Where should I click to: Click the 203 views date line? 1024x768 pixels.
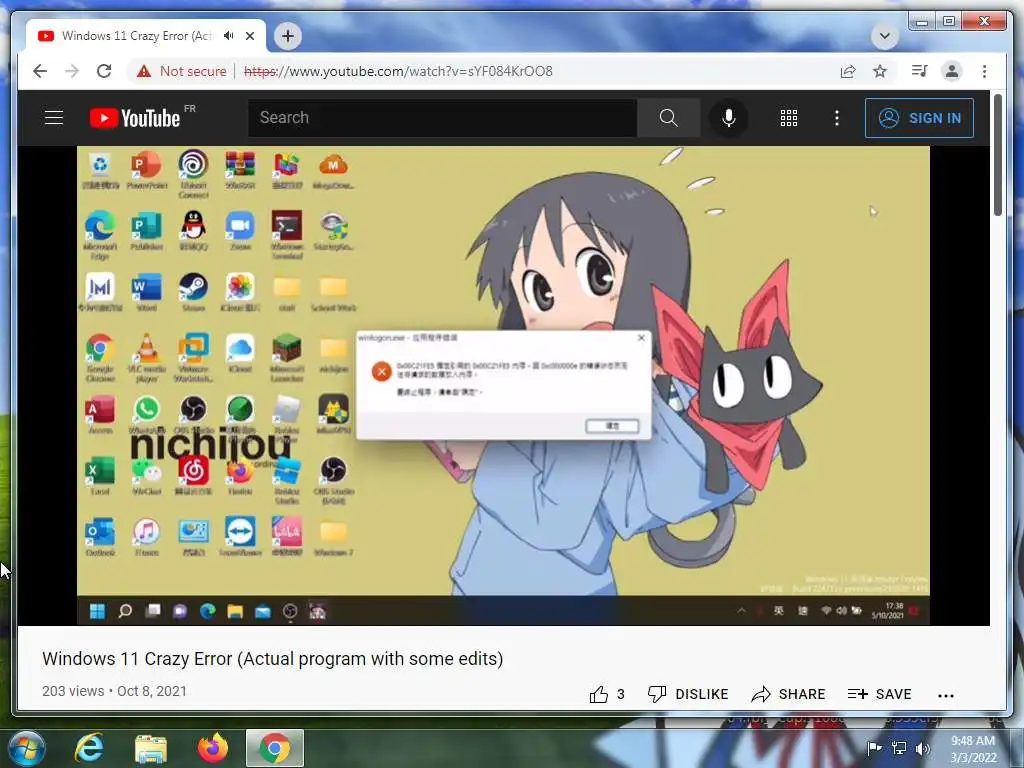tap(114, 691)
